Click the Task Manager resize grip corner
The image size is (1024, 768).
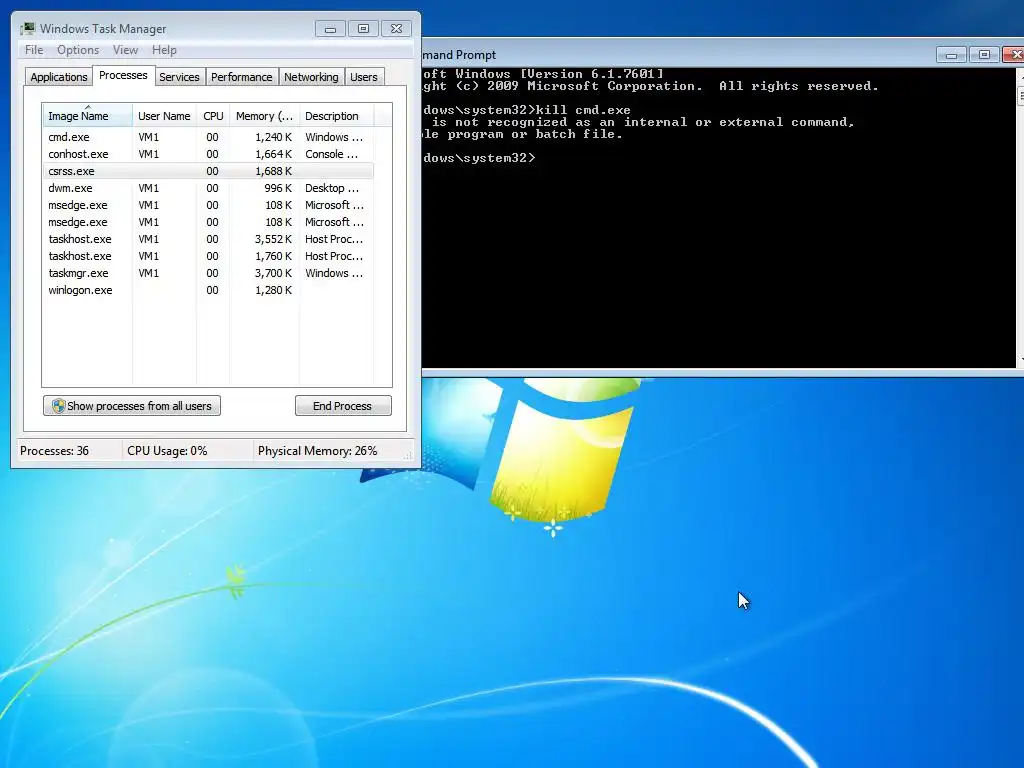coord(409,455)
